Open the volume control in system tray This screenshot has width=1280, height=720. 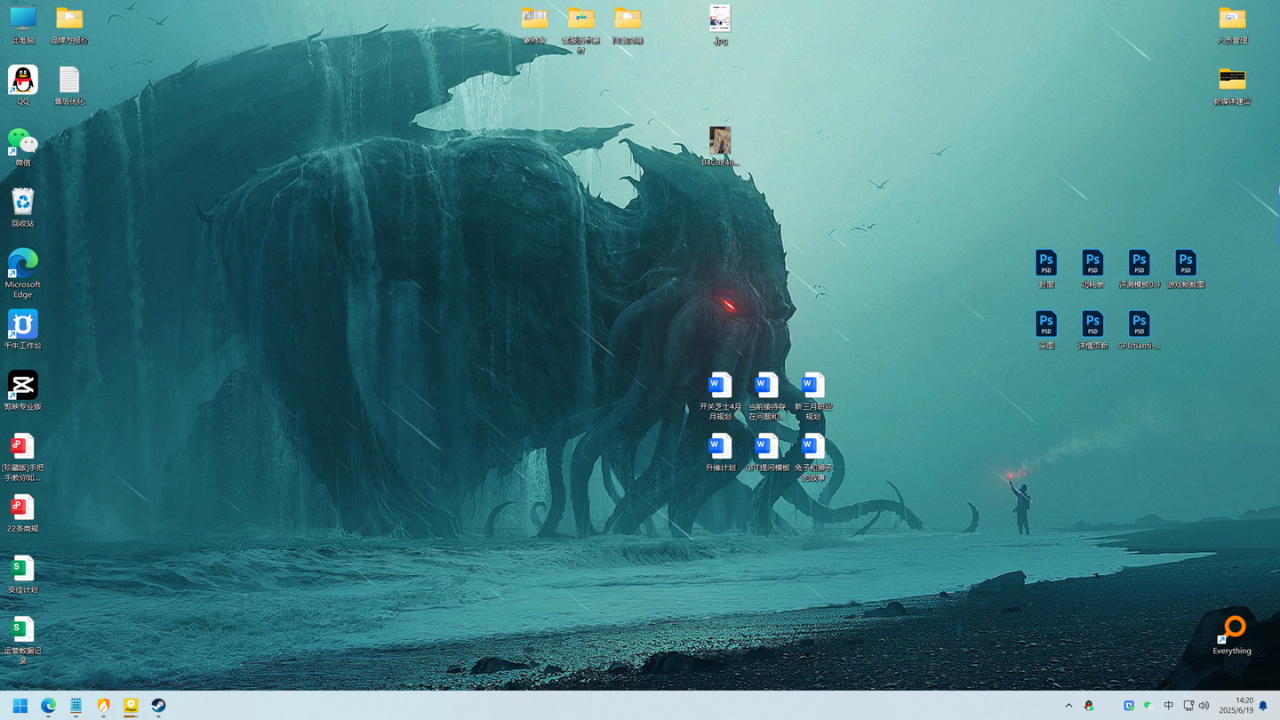coord(1204,705)
